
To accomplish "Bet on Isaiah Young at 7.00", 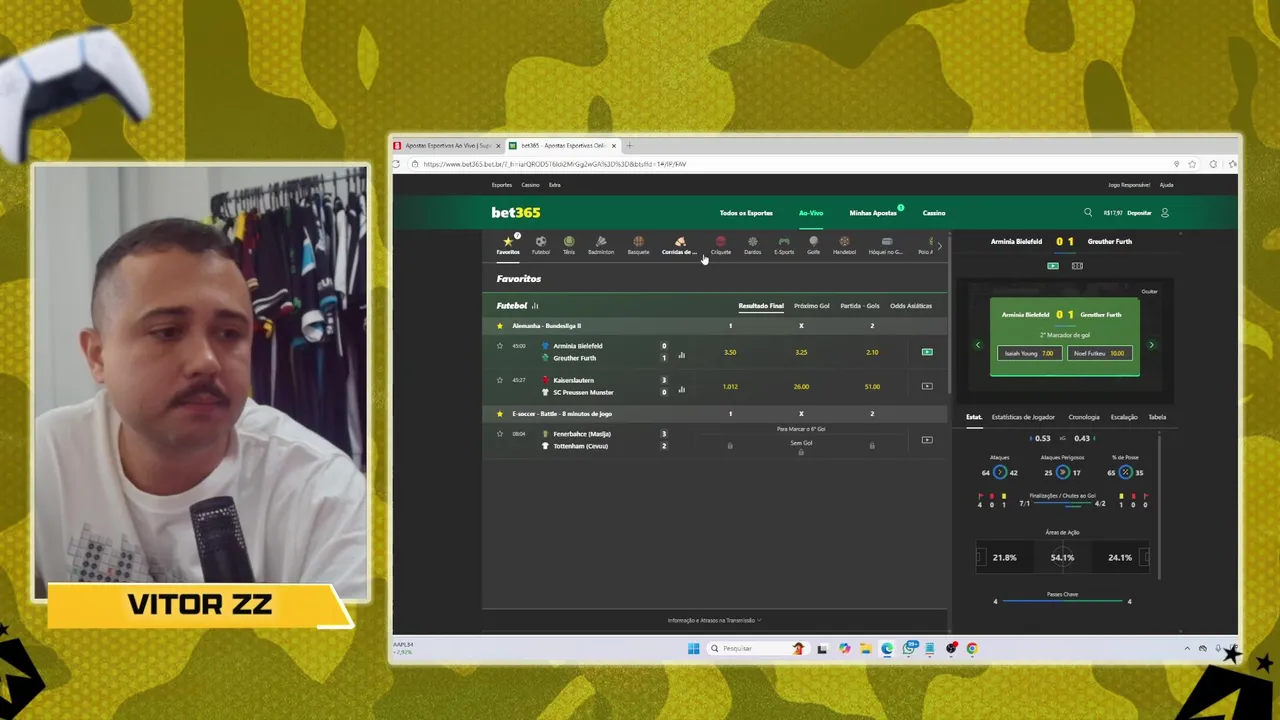I will (x=1030, y=353).
